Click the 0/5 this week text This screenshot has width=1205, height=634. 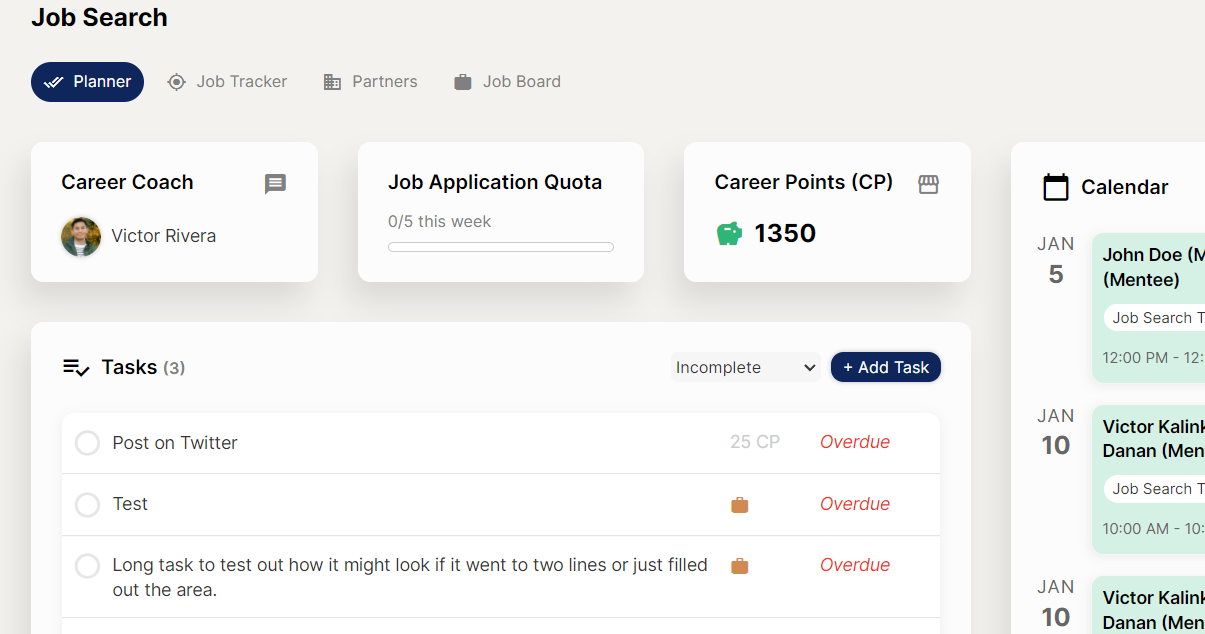(440, 221)
